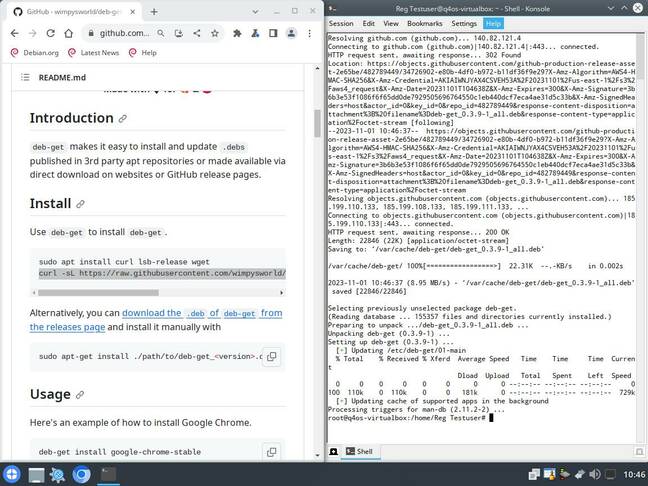This screenshot has height=486, width=648.
Task: Open Chrome Labs flask icon
Action: [255, 33]
